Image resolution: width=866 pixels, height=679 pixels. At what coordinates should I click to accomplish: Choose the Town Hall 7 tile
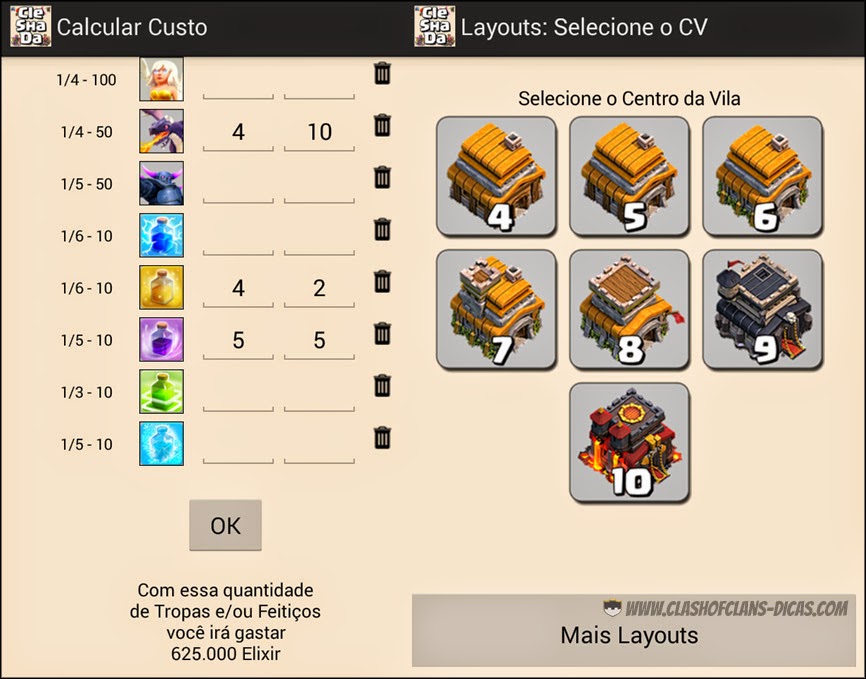496,309
